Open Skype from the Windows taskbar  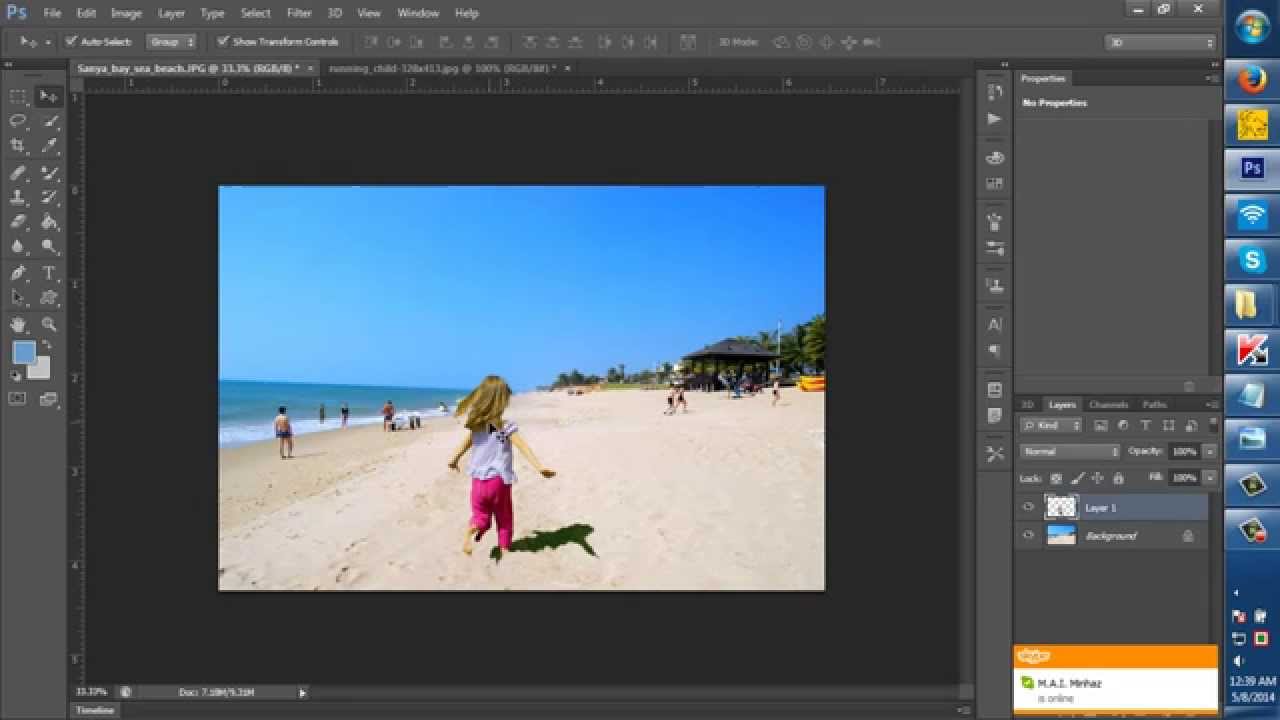pos(1252,260)
